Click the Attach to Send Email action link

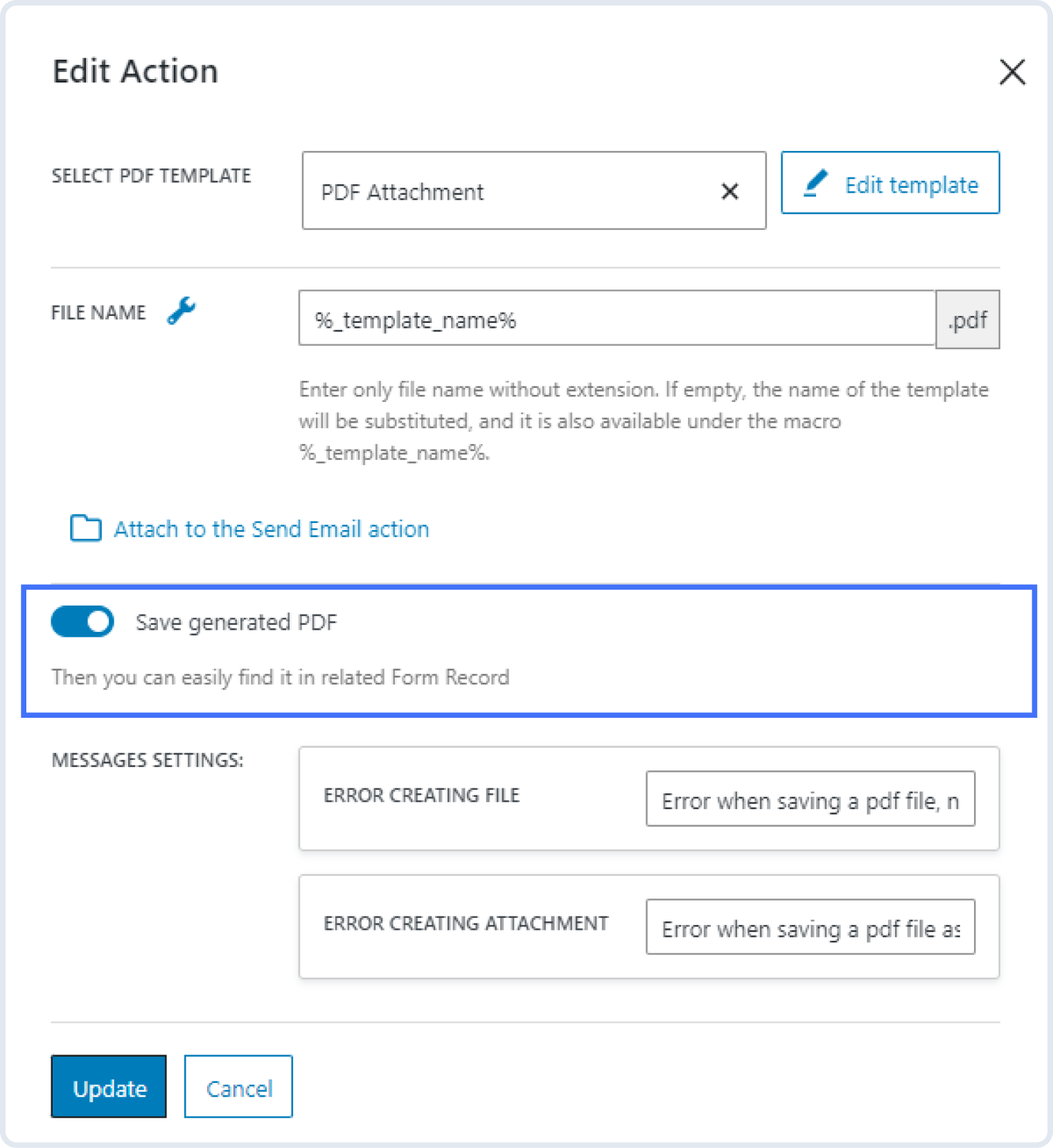(271, 529)
